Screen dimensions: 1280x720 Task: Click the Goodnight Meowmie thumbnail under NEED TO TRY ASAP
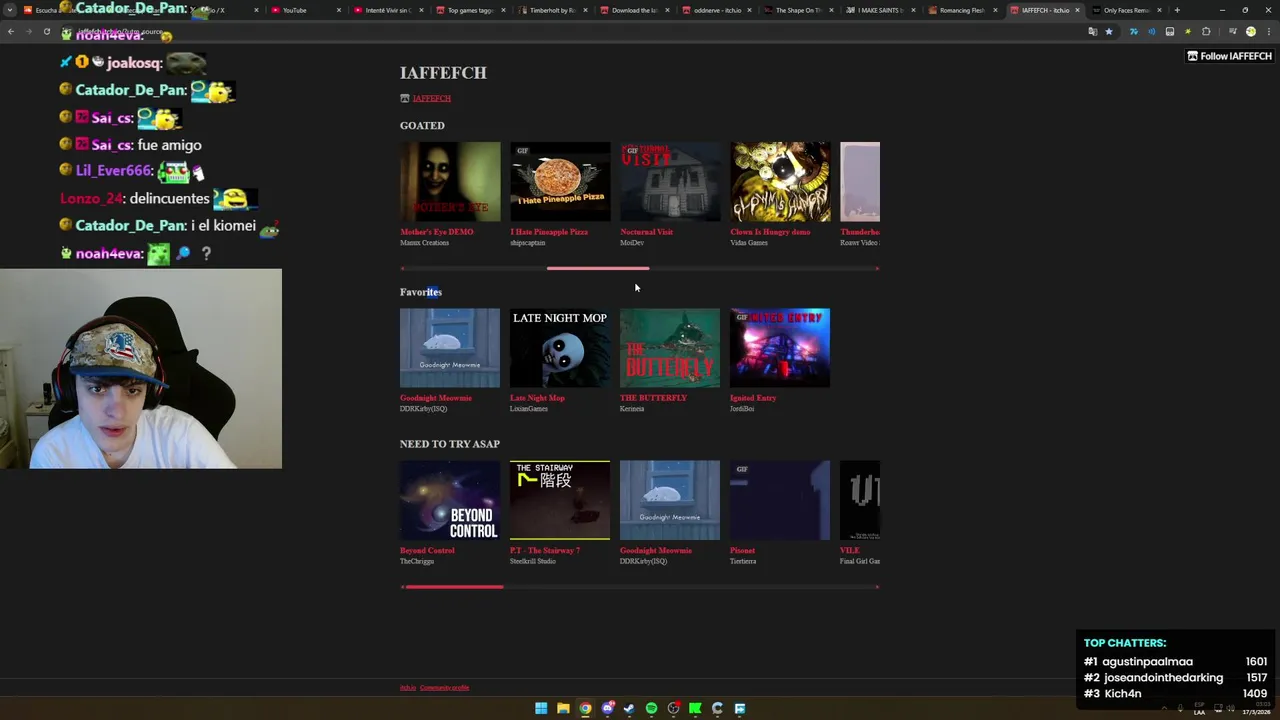(670, 500)
